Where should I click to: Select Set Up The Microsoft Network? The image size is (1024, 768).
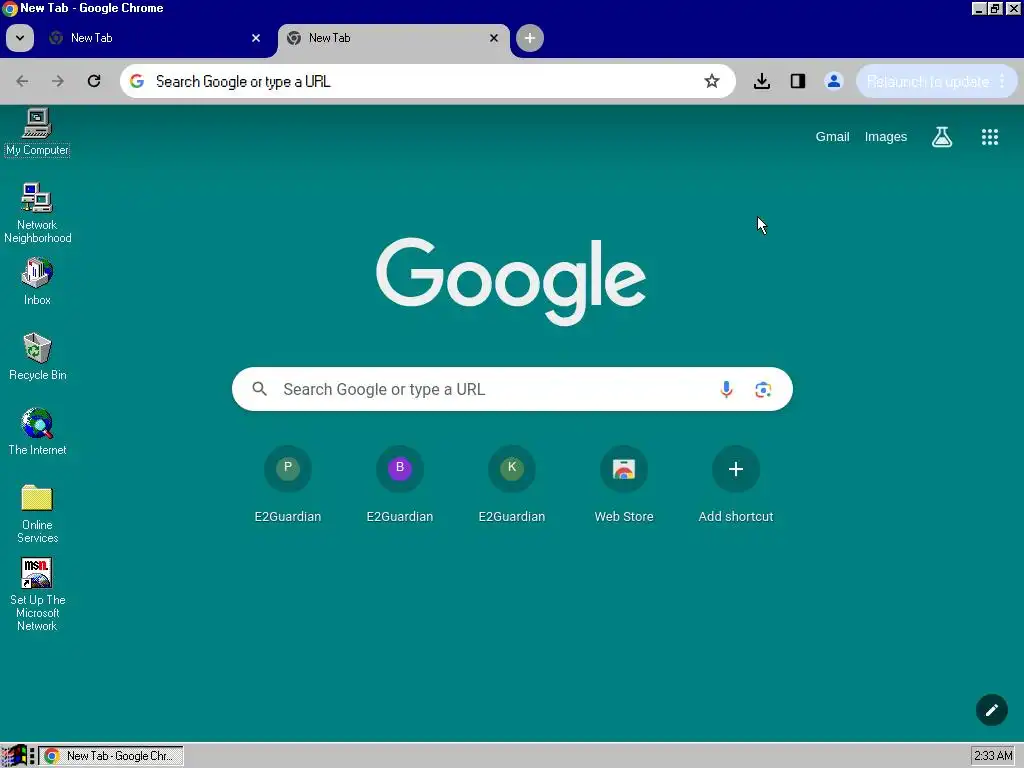click(x=37, y=594)
